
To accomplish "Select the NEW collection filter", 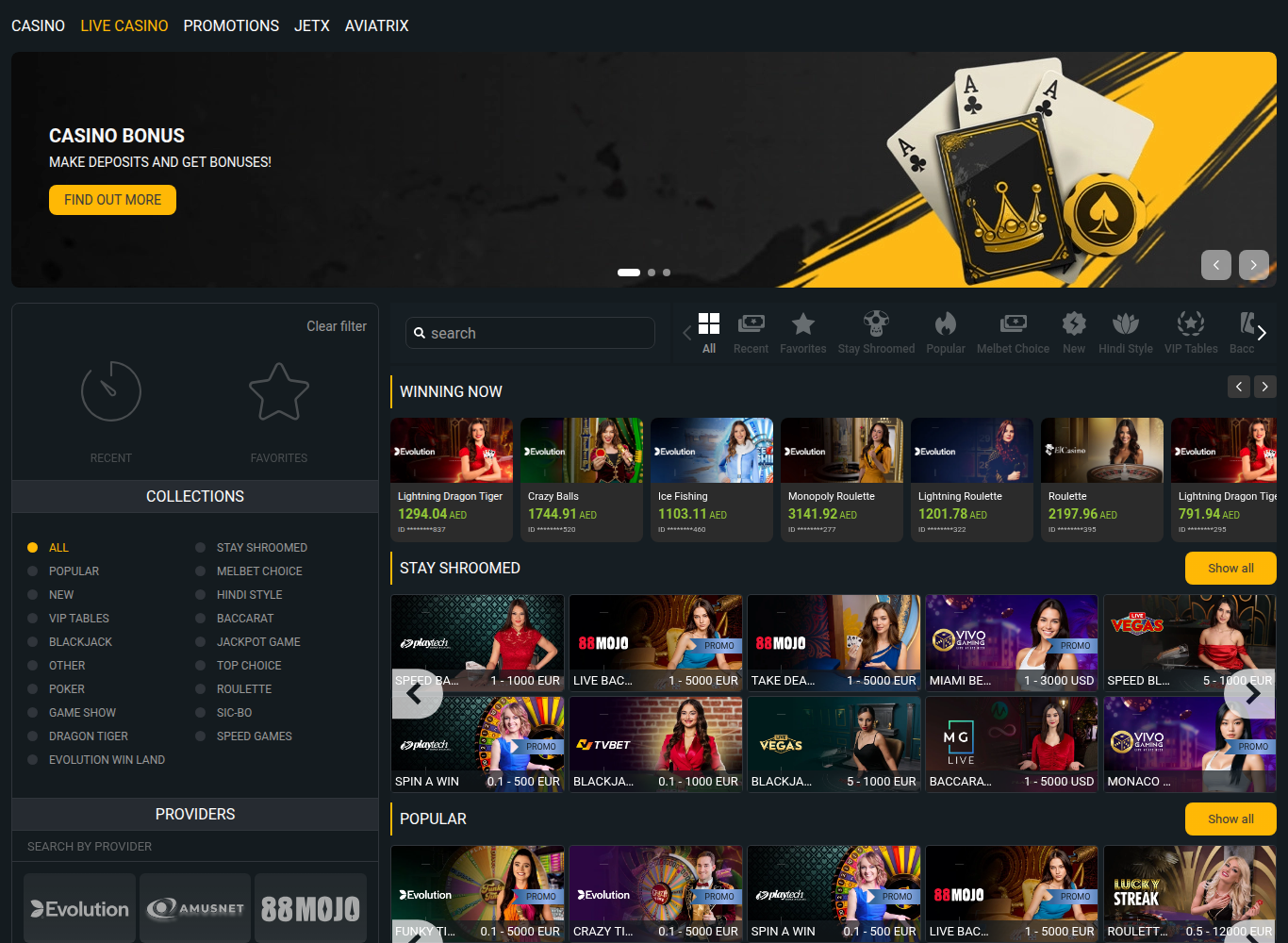I will [51, 595].
